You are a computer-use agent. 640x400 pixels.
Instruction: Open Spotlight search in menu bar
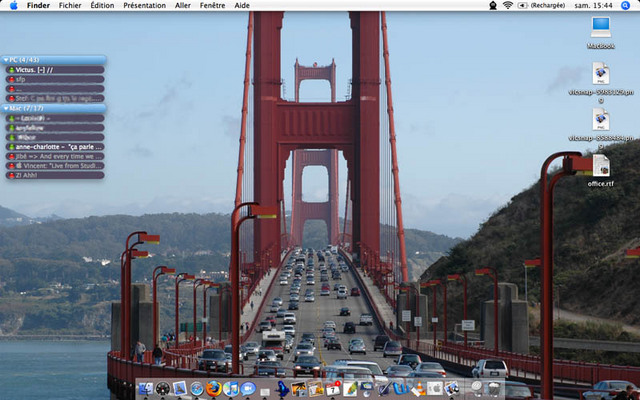click(625, 5)
